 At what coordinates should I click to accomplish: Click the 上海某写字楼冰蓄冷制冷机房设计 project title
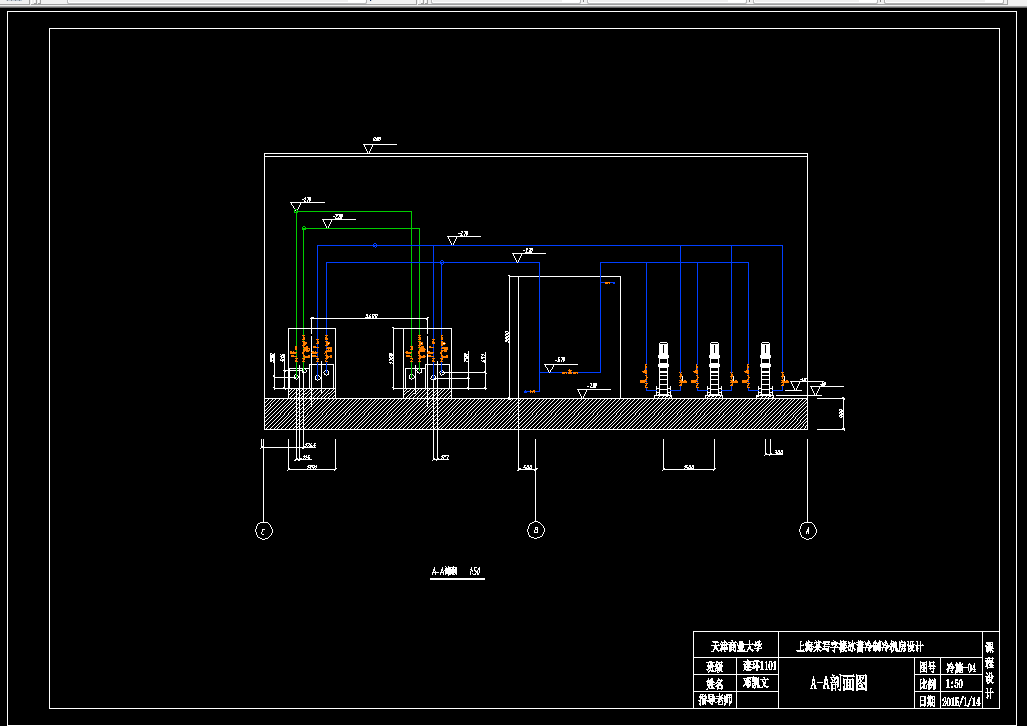[859, 647]
